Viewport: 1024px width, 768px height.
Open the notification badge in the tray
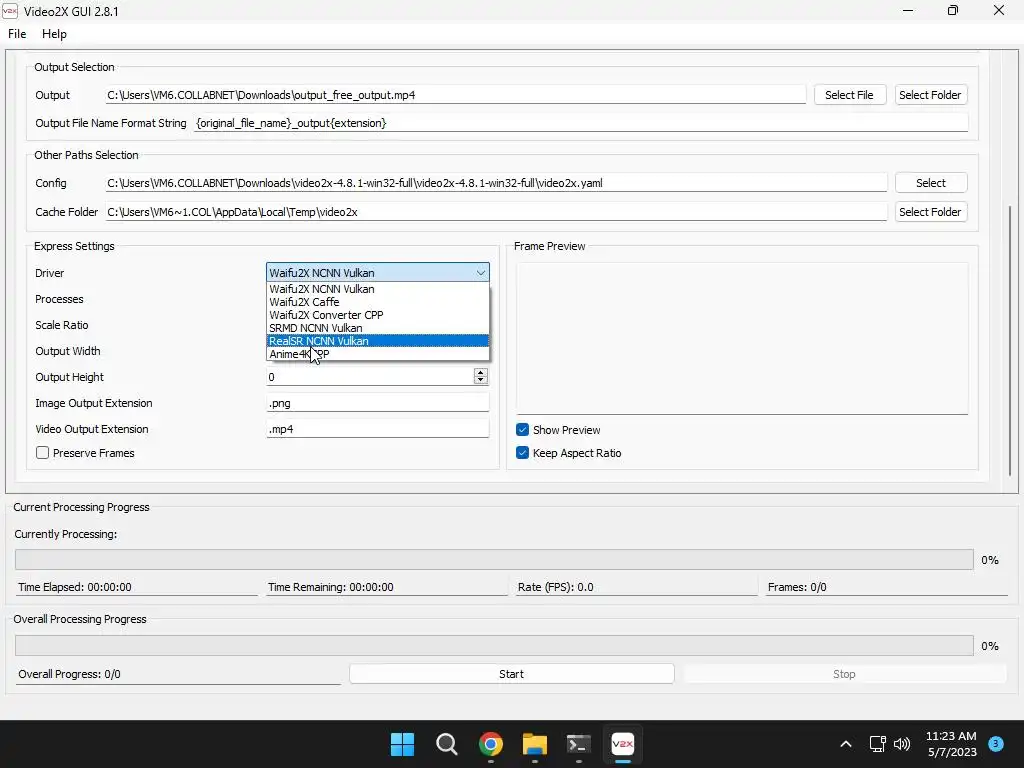[996, 743]
